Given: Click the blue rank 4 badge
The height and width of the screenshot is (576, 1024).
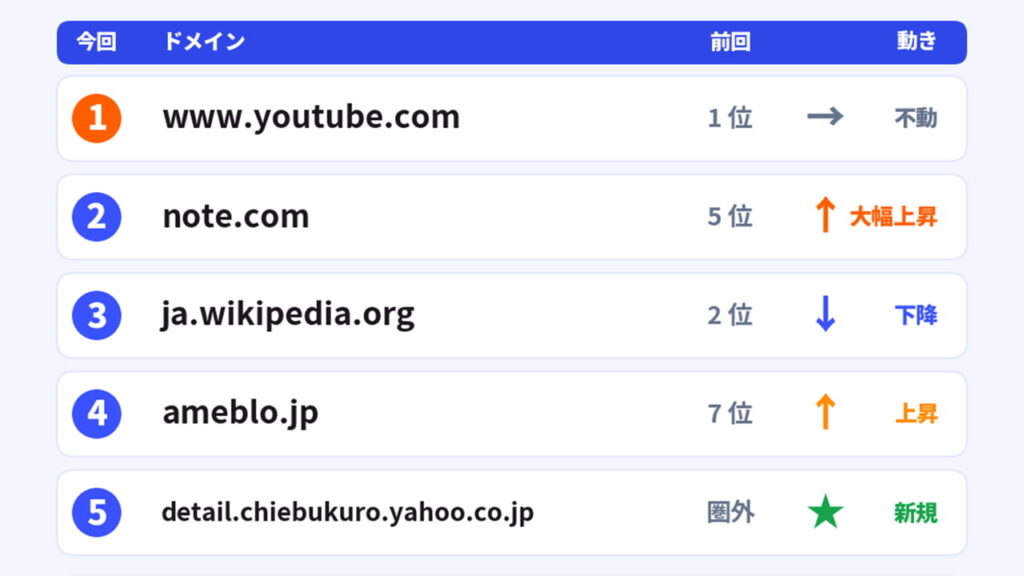Looking at the screenshot, I should coord(97,413).
